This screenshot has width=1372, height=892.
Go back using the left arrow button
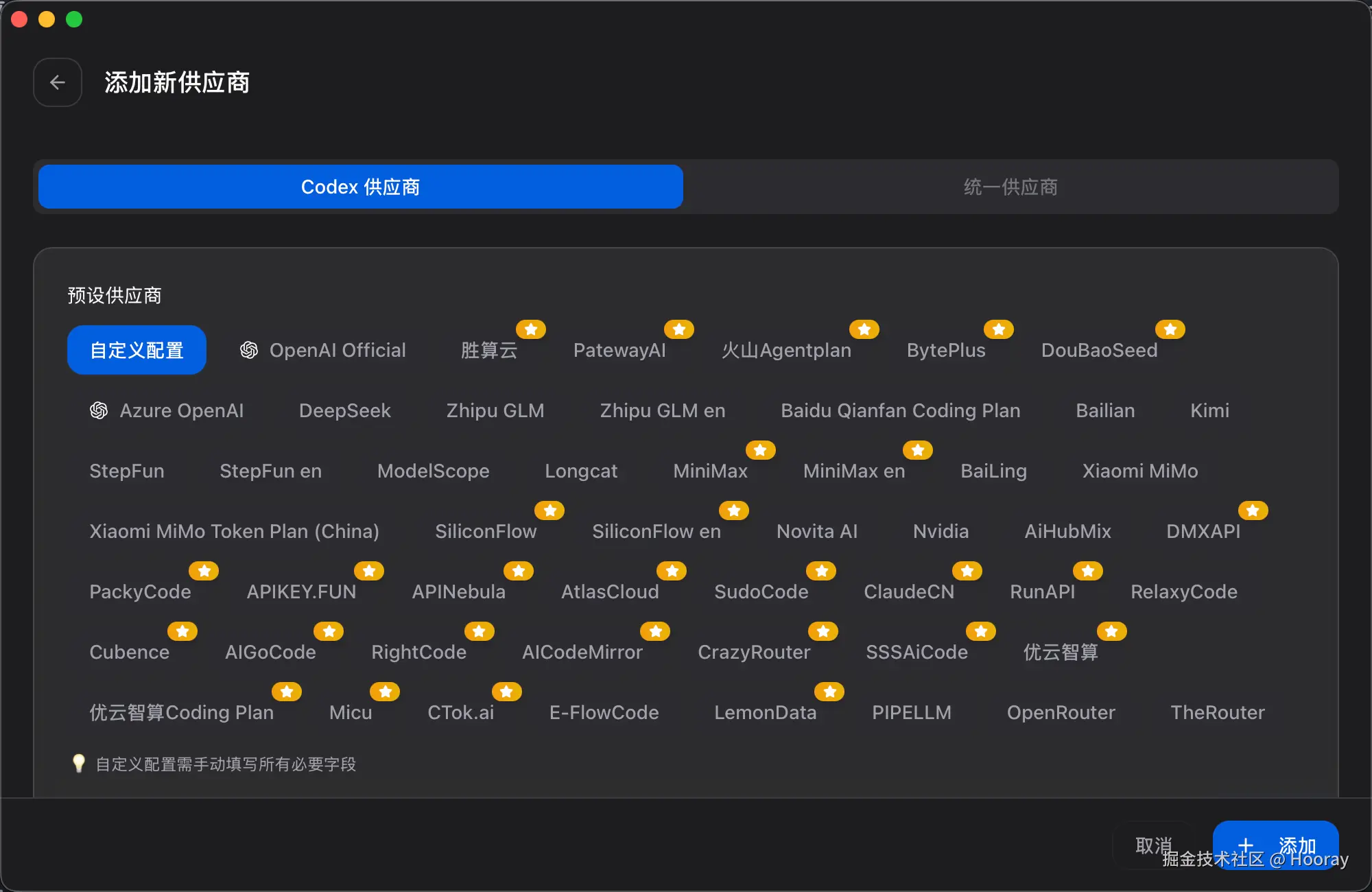click(58, 82)
